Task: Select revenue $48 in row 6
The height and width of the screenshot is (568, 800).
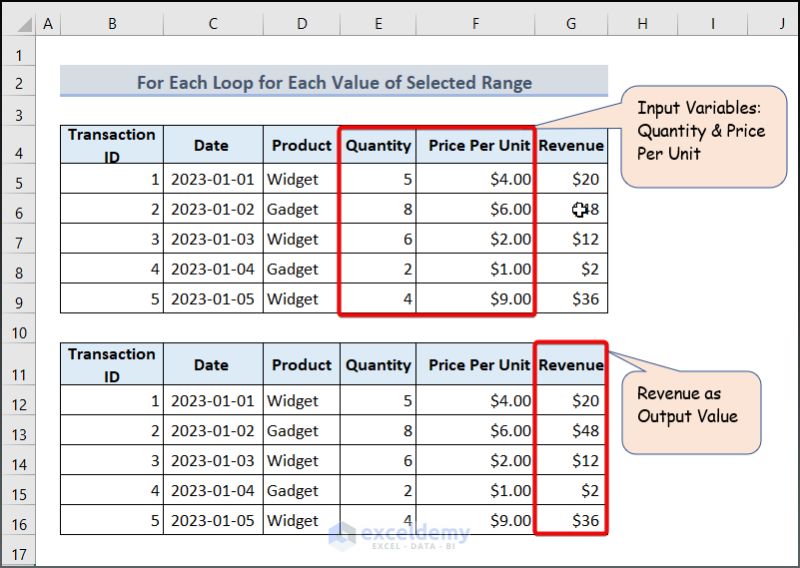Action: point(571,209)
